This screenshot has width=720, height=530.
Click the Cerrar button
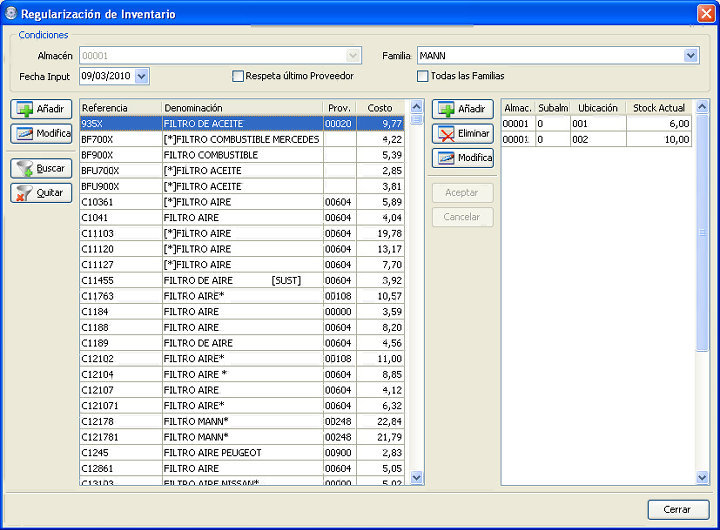678,509
